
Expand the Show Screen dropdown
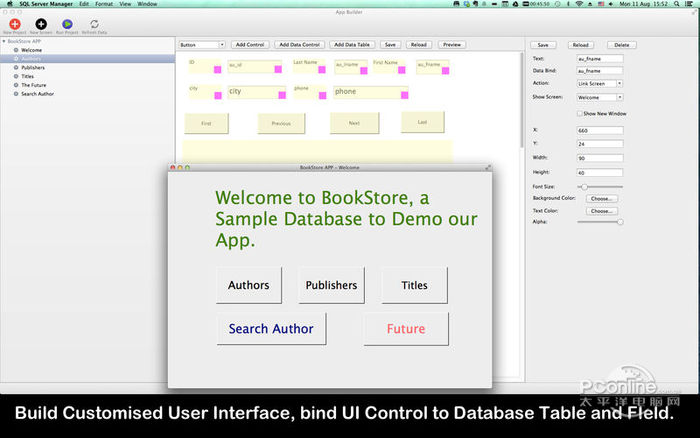600,97
